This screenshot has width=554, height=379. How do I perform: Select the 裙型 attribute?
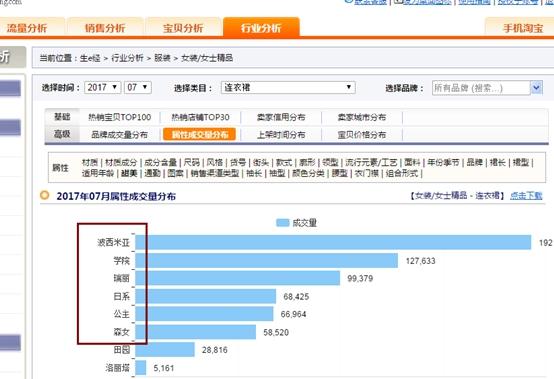pyautogui.click(x=521, y=162)
